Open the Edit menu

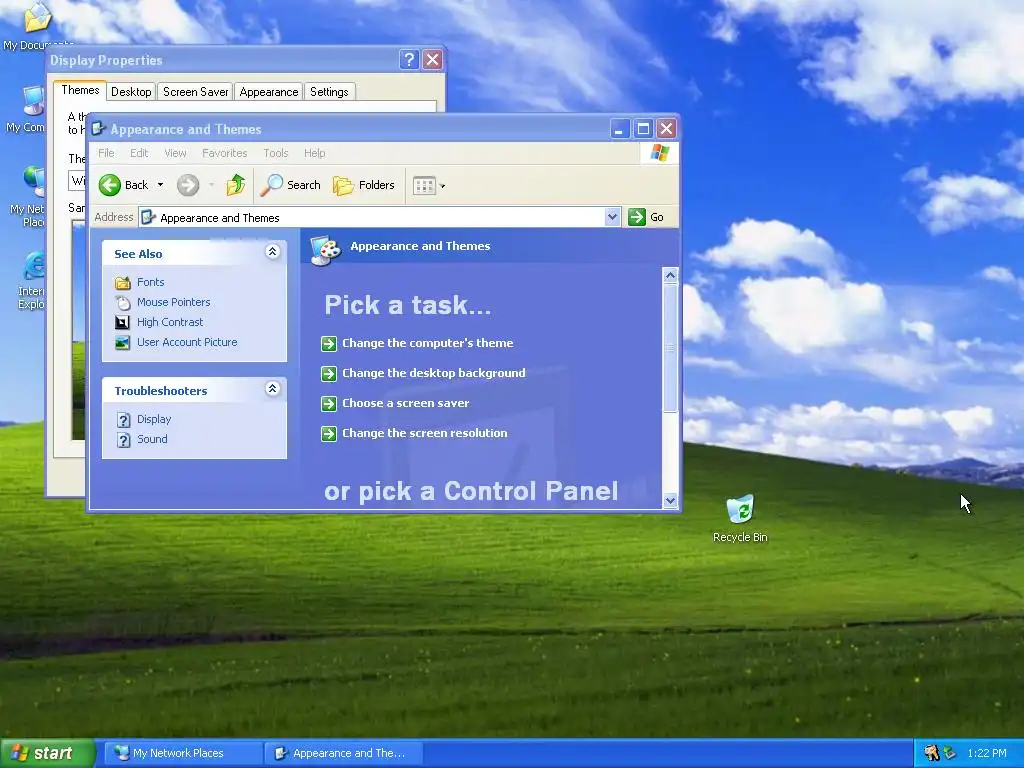(139, 153)
